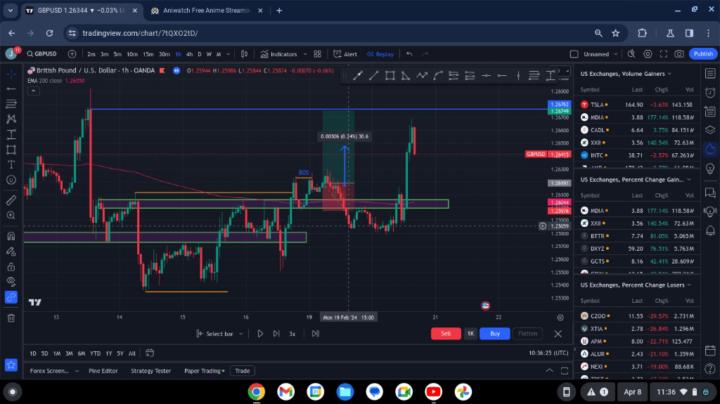Open the Indicators dialog
The image size is (720, 404).
[x=279, y=54]
